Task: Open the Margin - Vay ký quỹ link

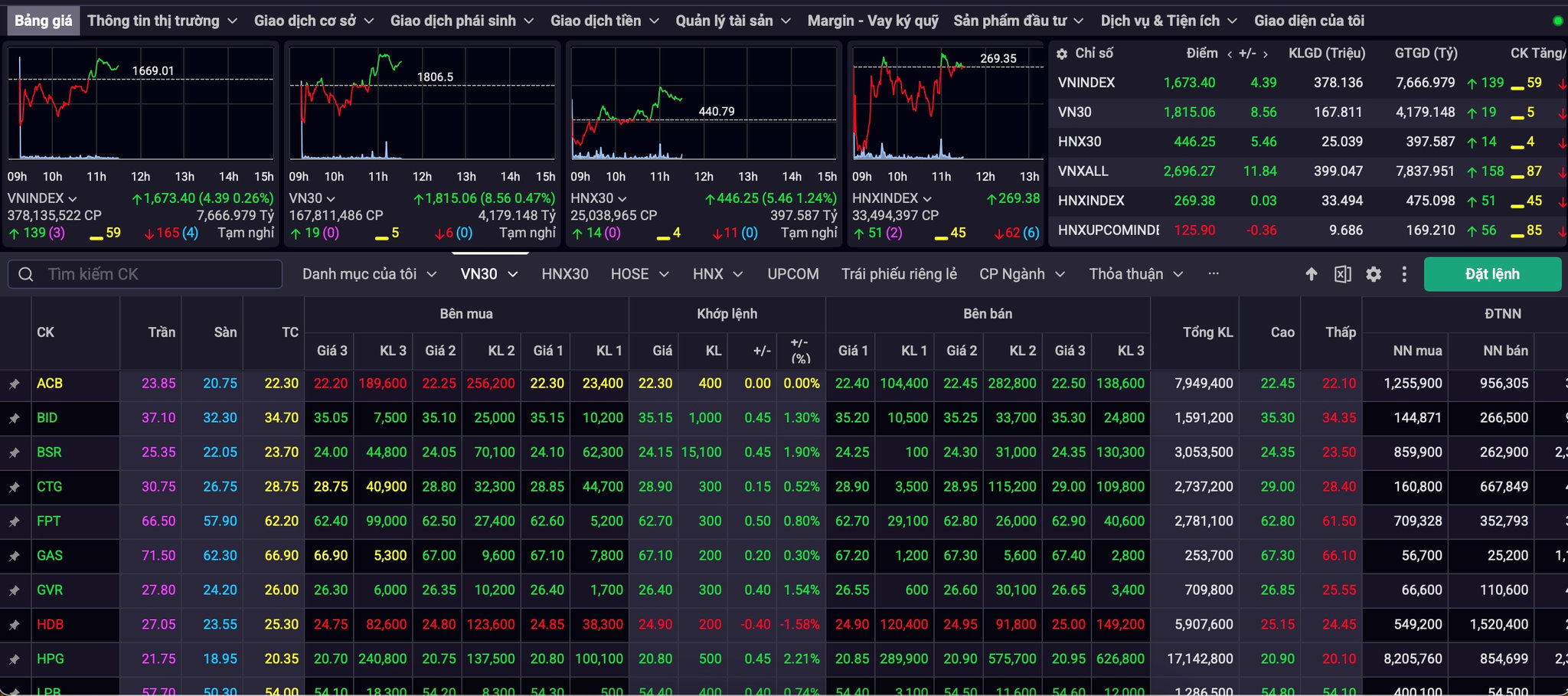Action: (x=873, y=21)
